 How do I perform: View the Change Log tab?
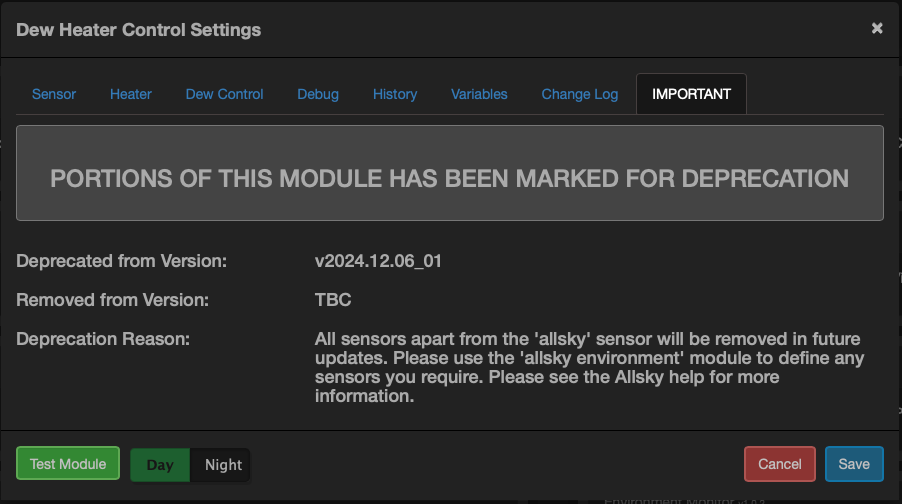pyautogui.click(x=580, y=94)
